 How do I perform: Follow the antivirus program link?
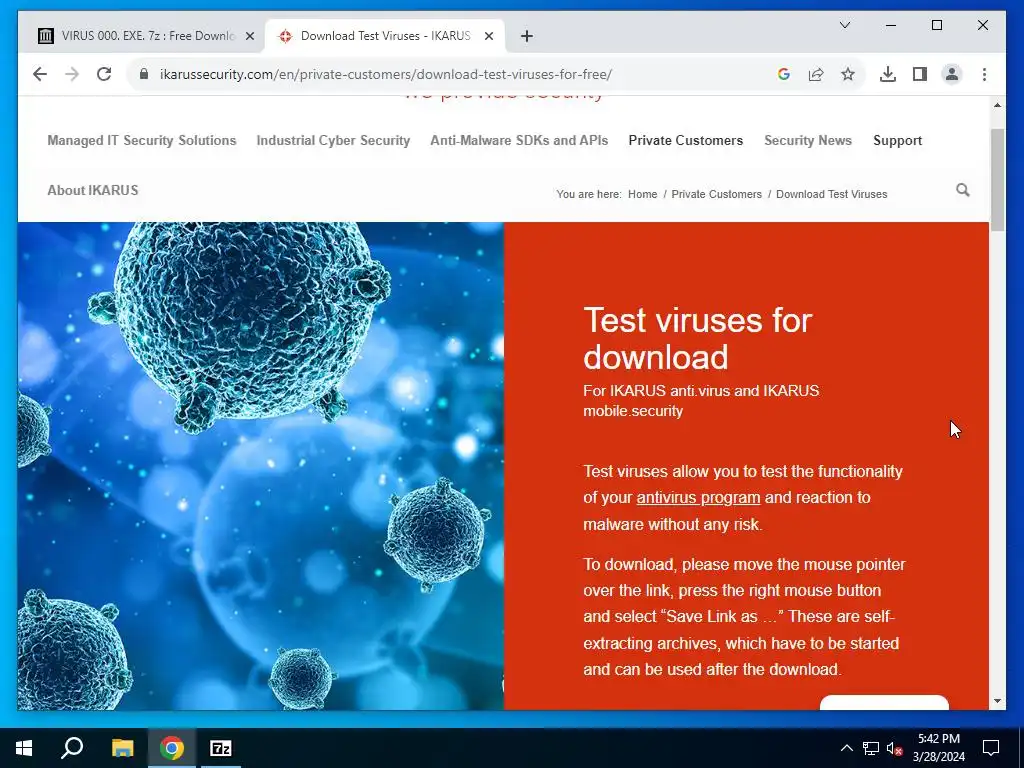(x=698, y=498)
